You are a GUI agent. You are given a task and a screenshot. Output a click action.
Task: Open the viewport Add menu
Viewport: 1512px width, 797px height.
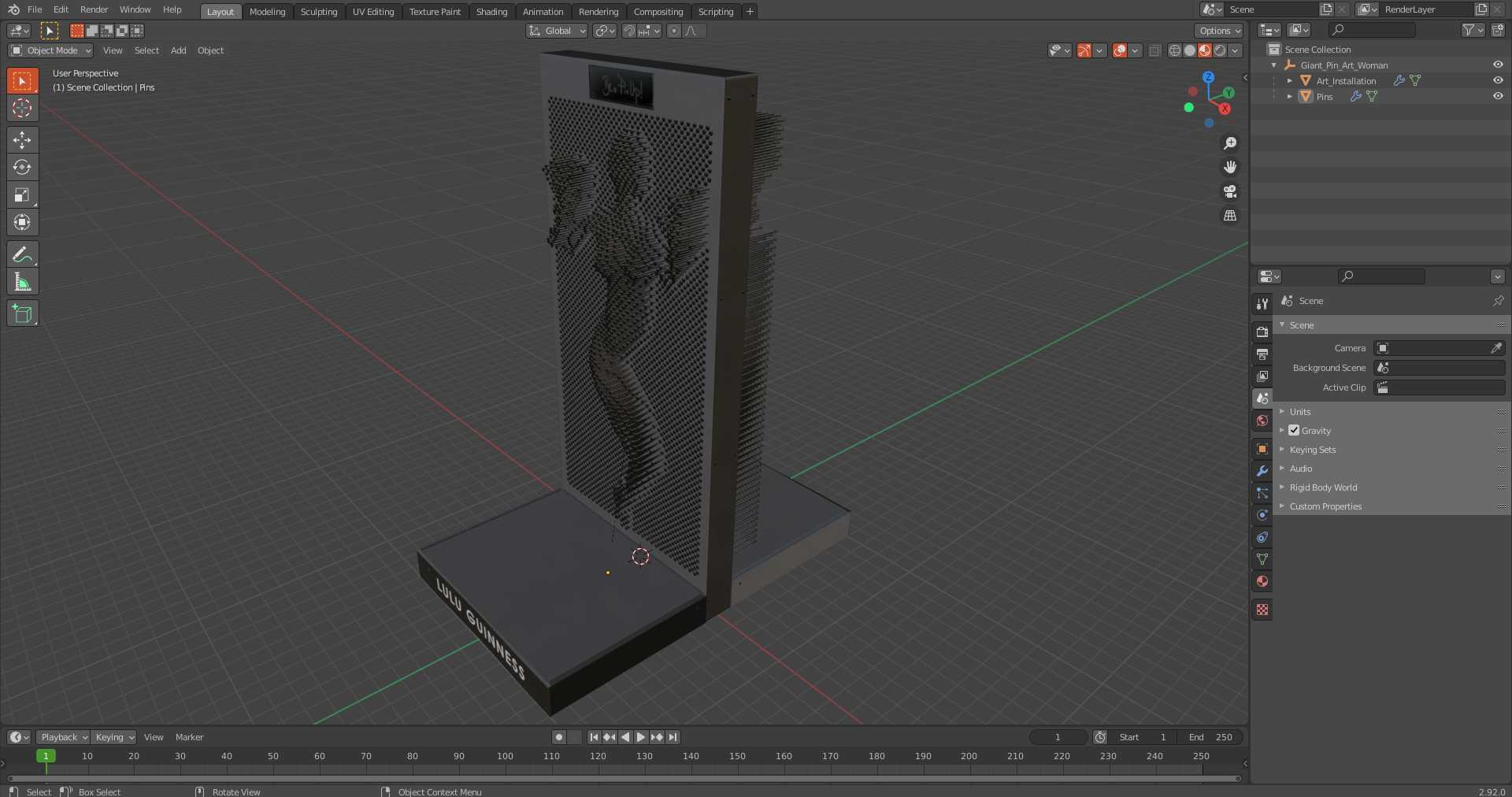[179, 50]
